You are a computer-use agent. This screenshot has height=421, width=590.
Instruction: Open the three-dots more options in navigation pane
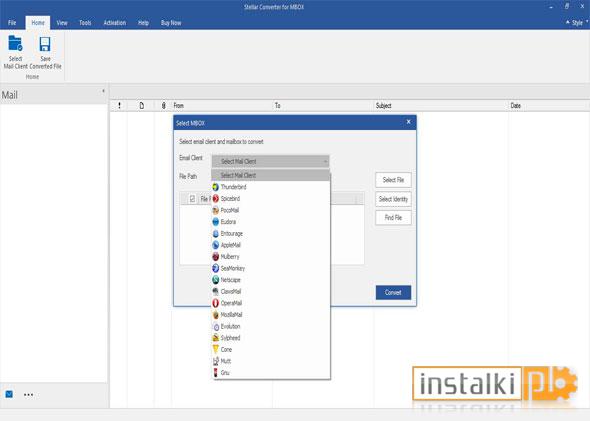tap(29, 395)
